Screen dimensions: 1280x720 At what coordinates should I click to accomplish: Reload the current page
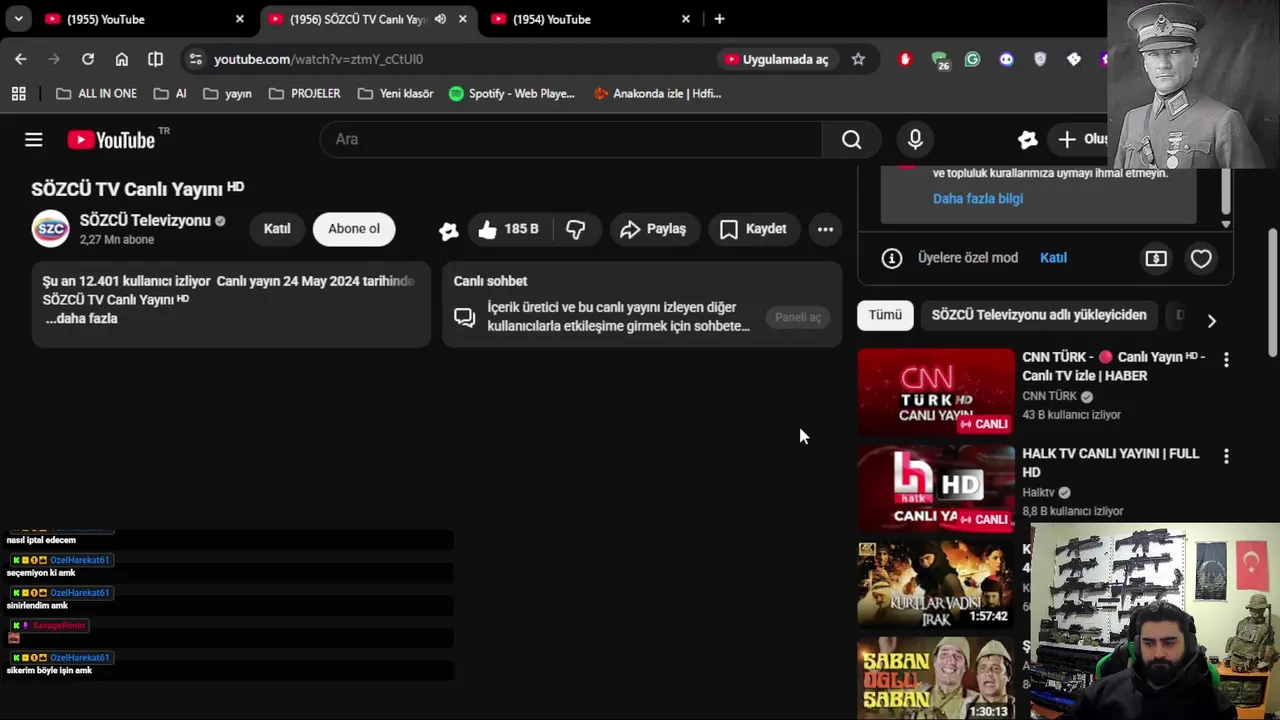click(88, 59)
